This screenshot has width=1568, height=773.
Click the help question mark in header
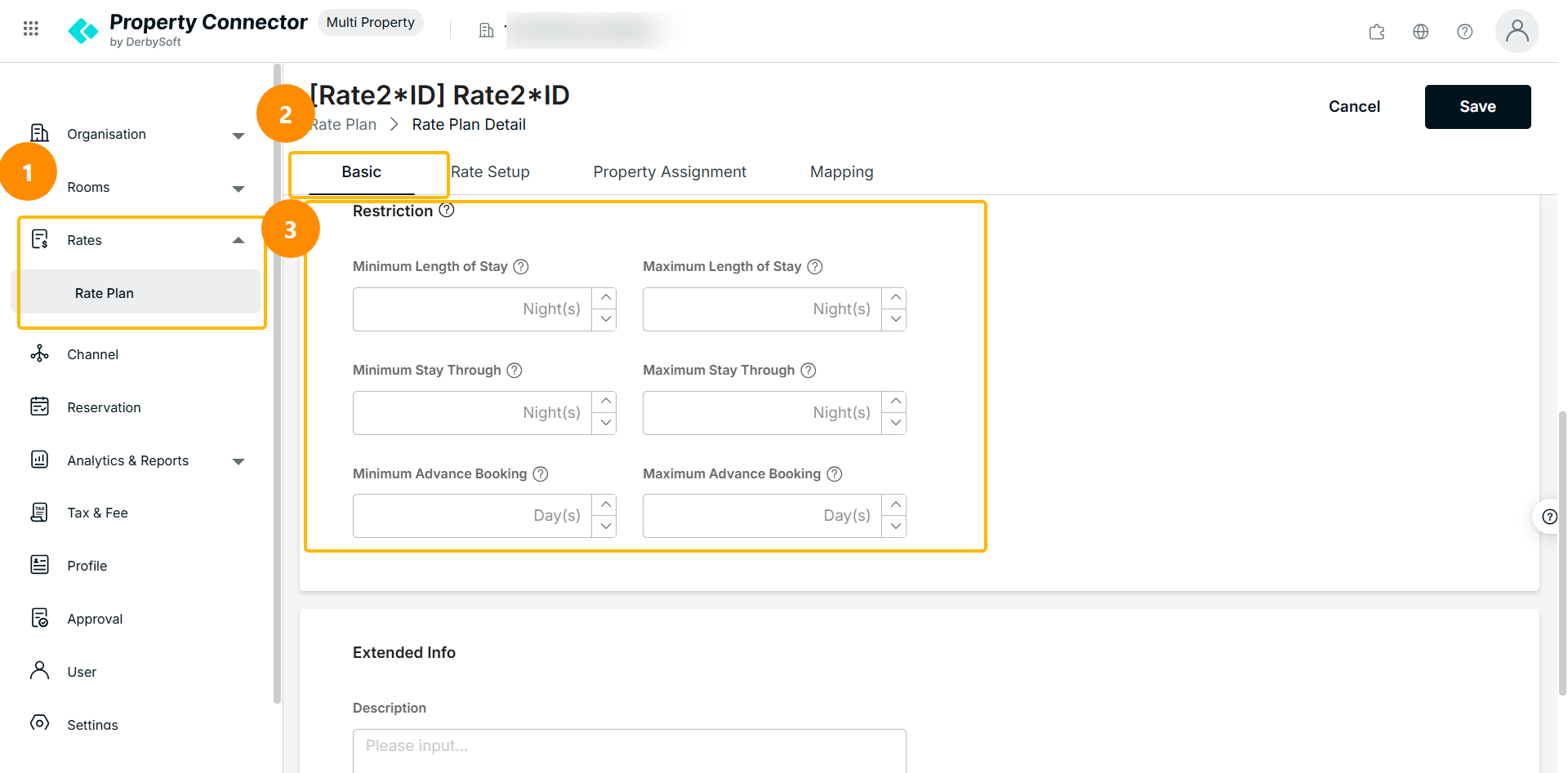point(1465,32)
